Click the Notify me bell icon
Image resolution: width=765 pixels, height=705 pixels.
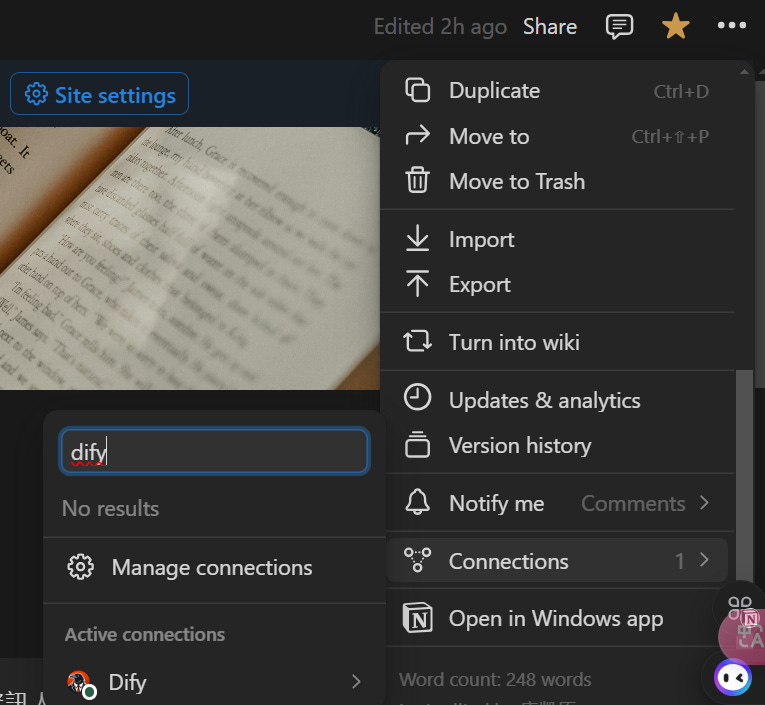[418, 502]
